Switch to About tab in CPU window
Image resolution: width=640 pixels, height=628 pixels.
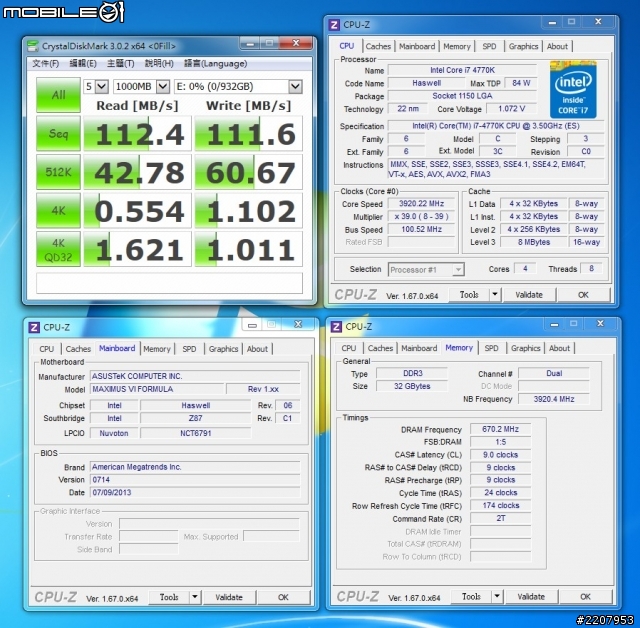(x=557, y=47)
